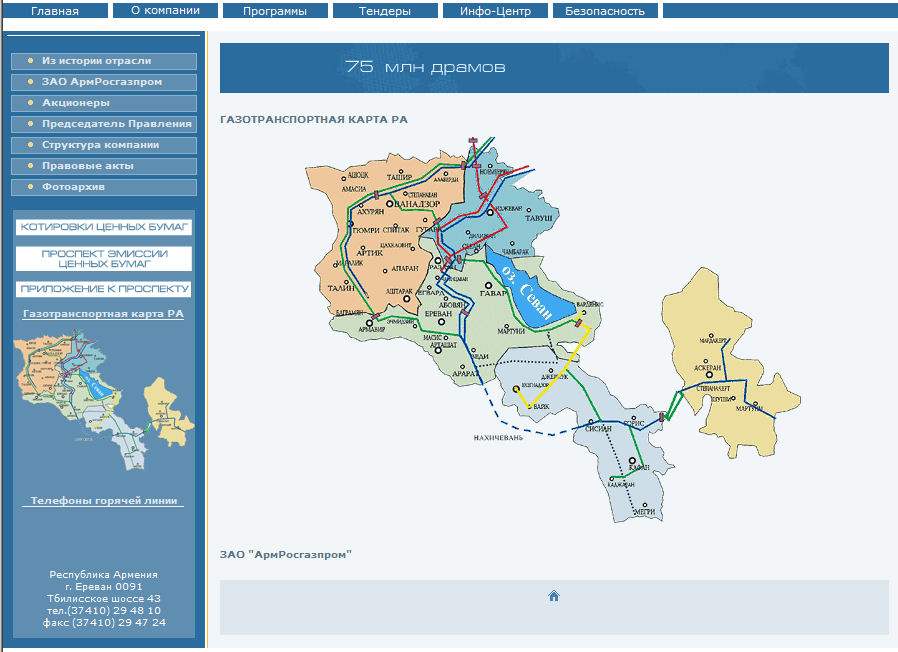This screenshot has width=898, height=652.
Task: Click the large gas transport map image
Action: pos(553,329)
